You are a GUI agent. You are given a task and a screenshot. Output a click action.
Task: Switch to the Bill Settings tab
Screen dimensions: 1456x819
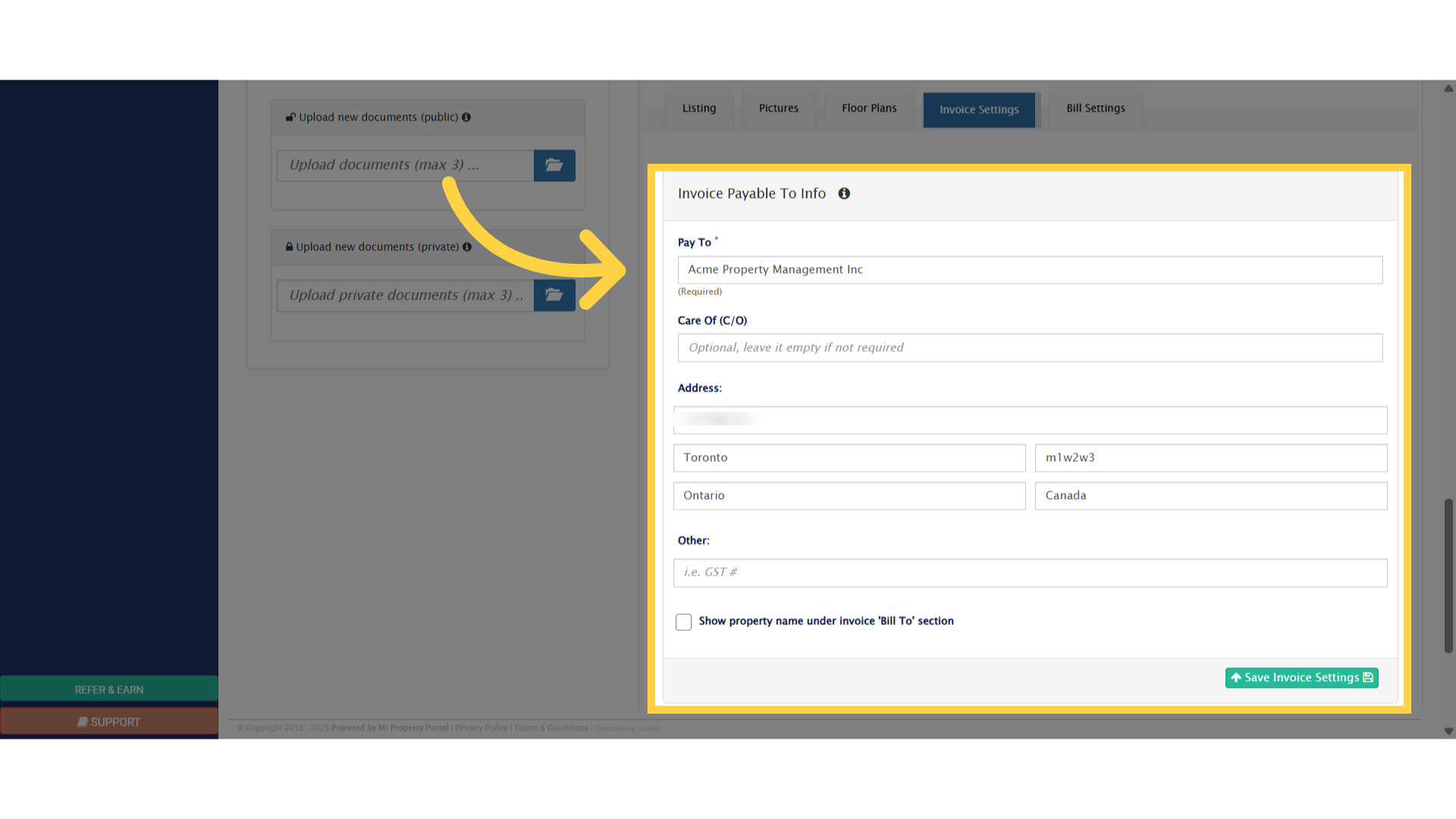(x=1095, y=108)
